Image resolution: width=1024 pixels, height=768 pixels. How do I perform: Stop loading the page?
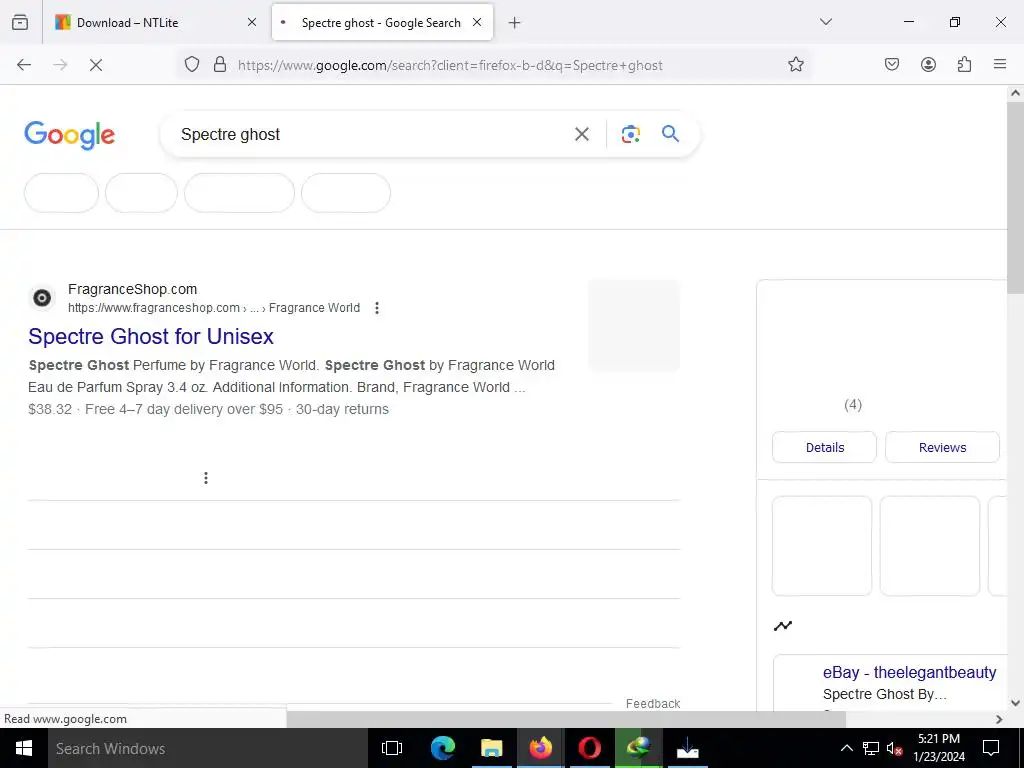tap(96, 65)
